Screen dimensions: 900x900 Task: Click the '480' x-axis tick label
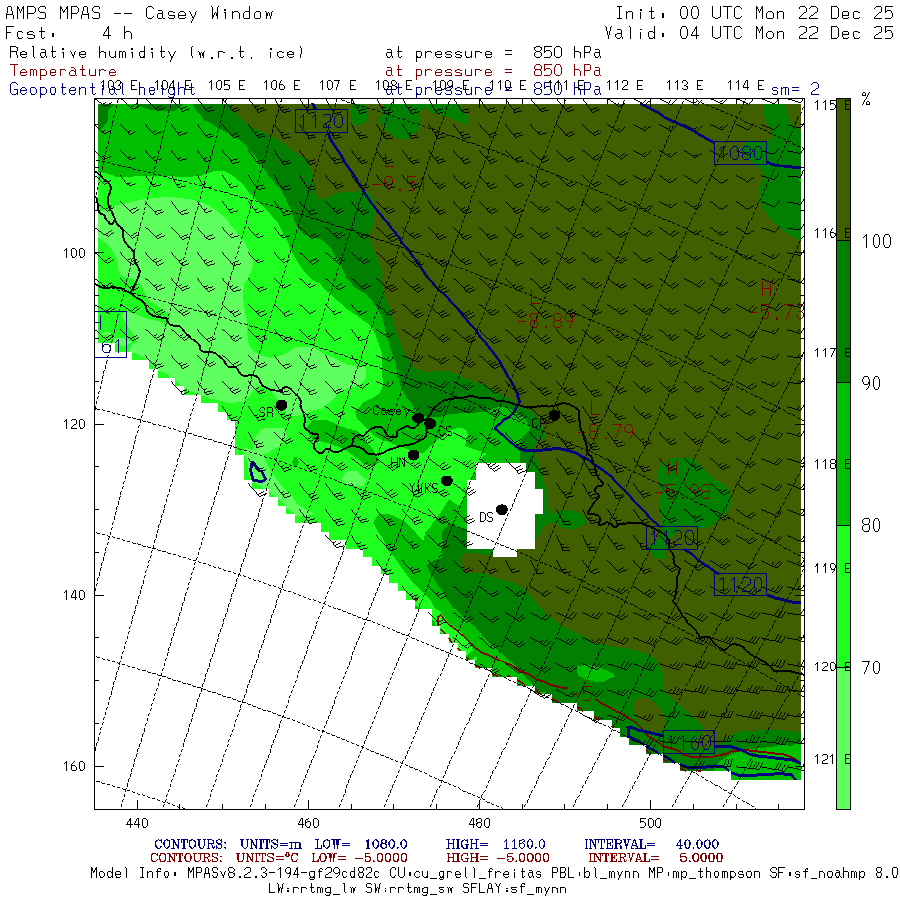[479, 823]
